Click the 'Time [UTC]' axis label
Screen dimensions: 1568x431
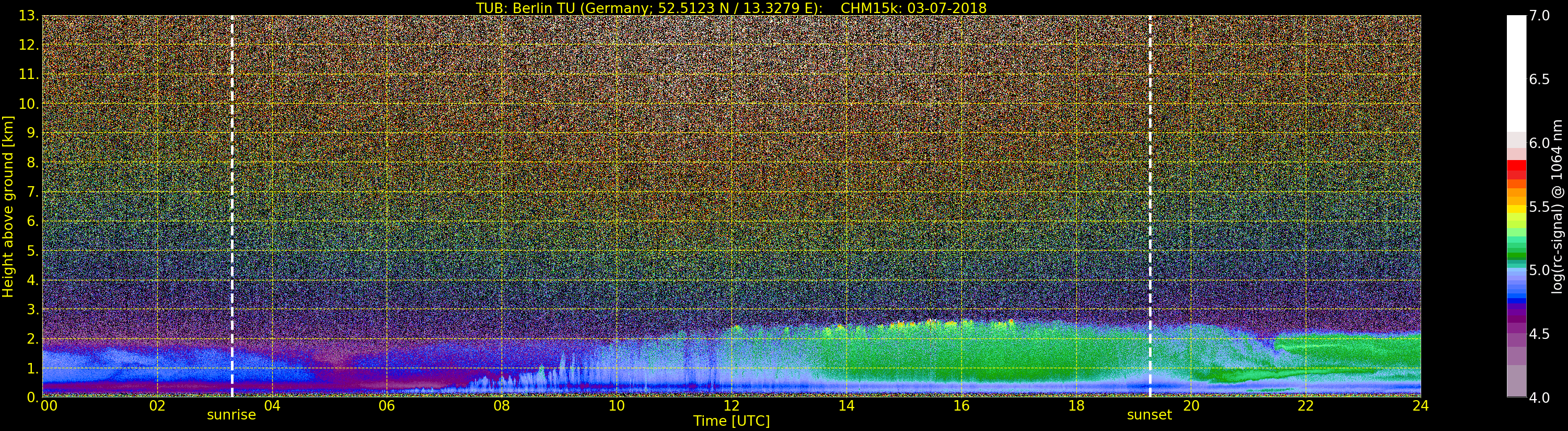pos(731,421)
